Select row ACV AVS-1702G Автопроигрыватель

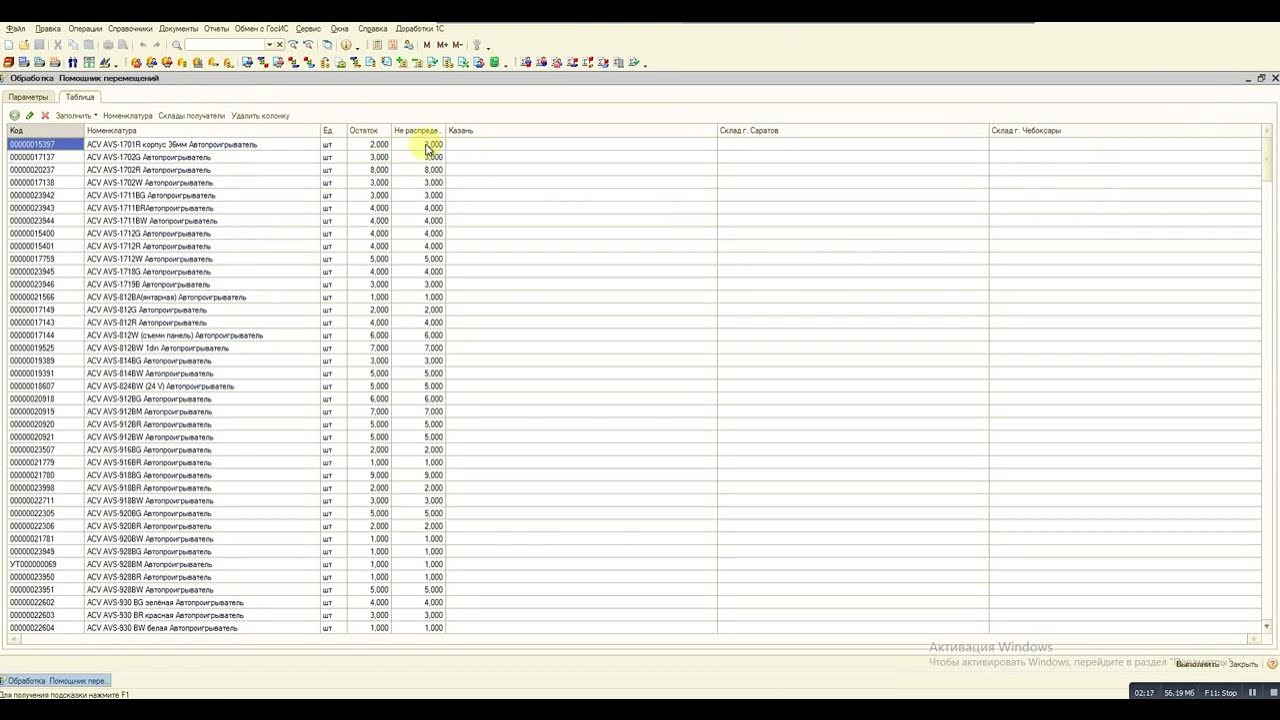tap(202, 157)
